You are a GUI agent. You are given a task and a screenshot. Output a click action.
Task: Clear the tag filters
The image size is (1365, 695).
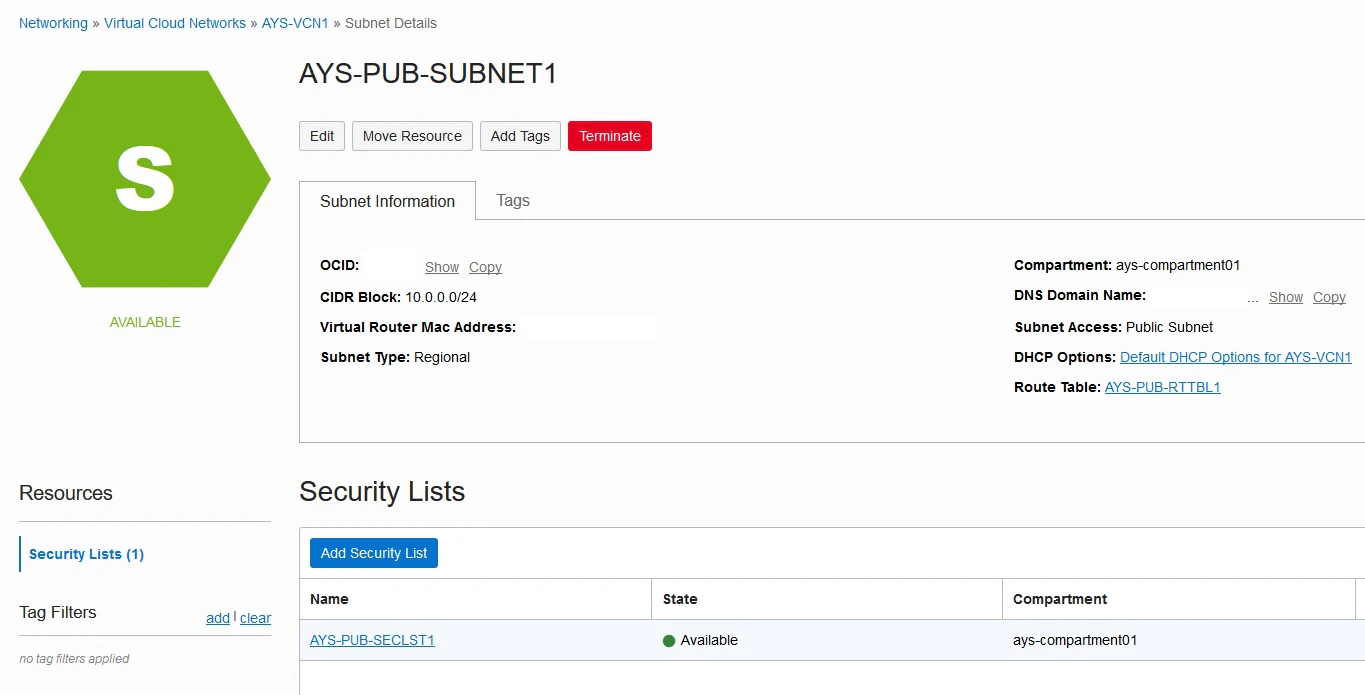point(255,618)
